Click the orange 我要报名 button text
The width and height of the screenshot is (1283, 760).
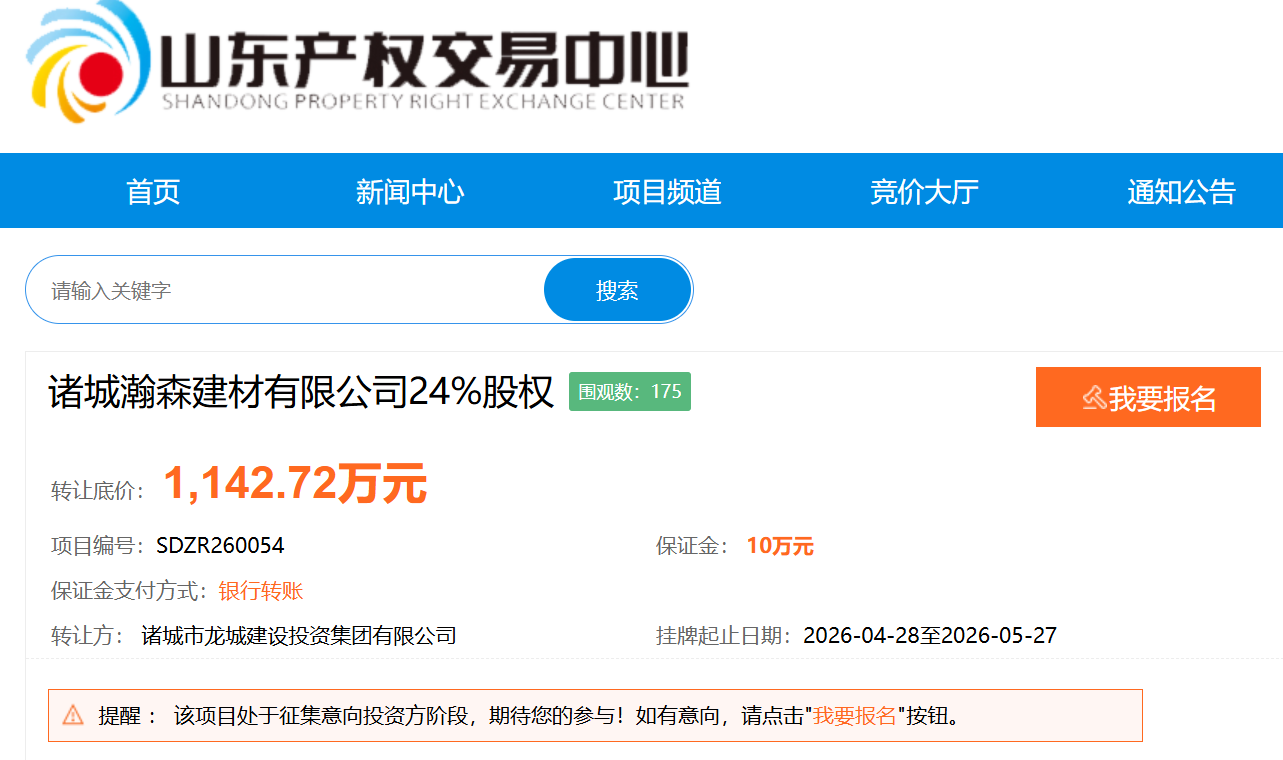[1162, 398]
